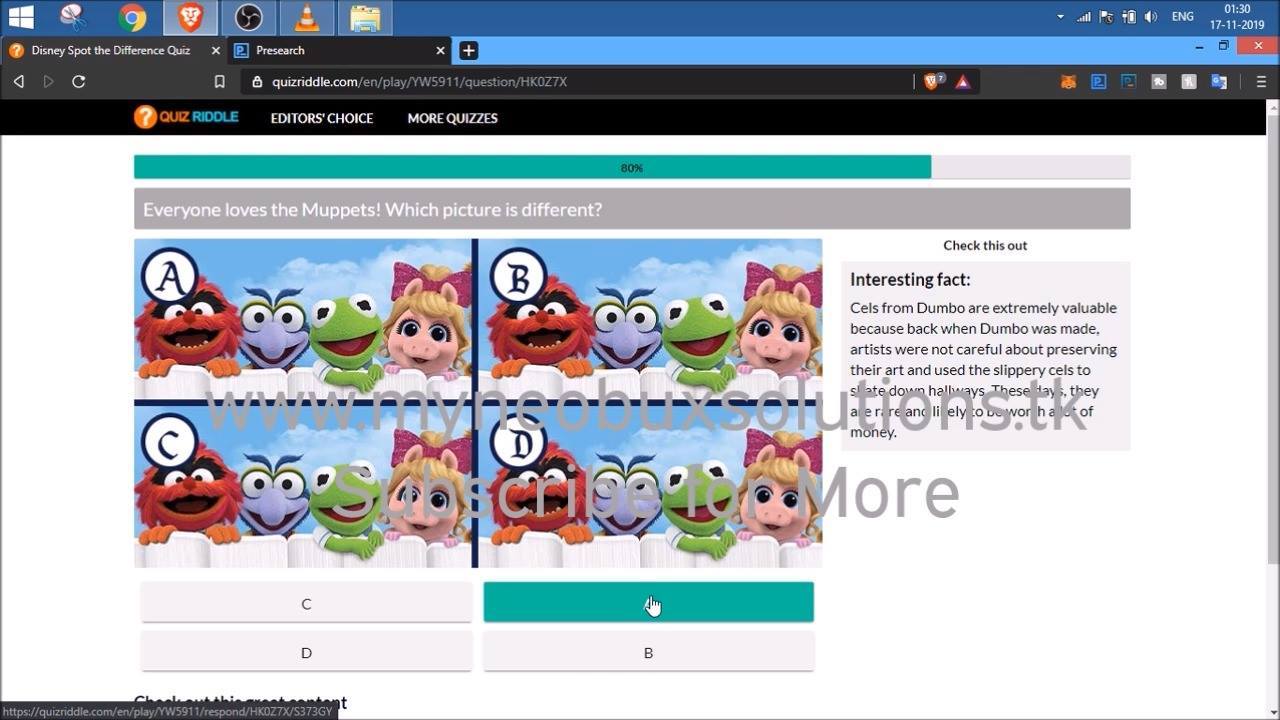Viewport: 1280px width, 720px height.
Task: Click the Muppets question text
Action: tap(372, 210)
